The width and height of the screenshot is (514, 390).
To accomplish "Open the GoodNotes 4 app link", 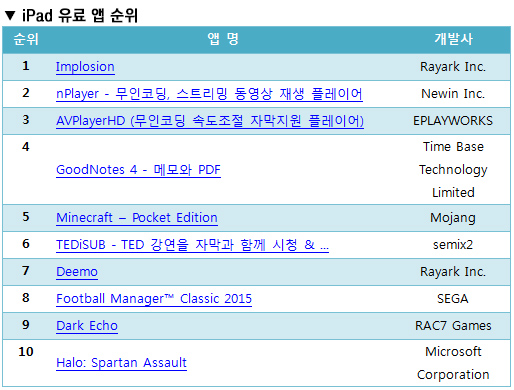I will (138, 170).
